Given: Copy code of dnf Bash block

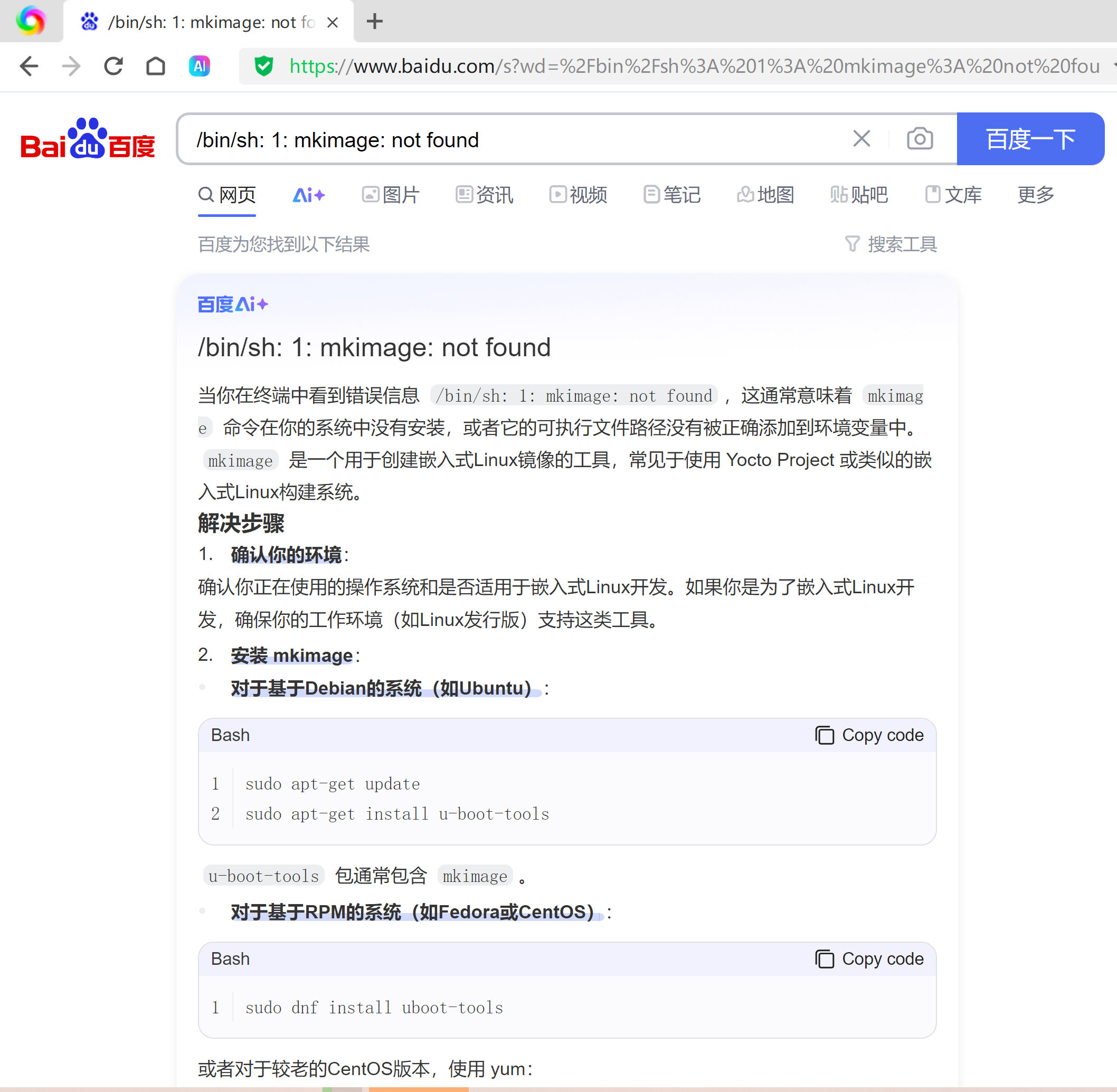Looking at the screenshot, I should (x=869, y=958).
